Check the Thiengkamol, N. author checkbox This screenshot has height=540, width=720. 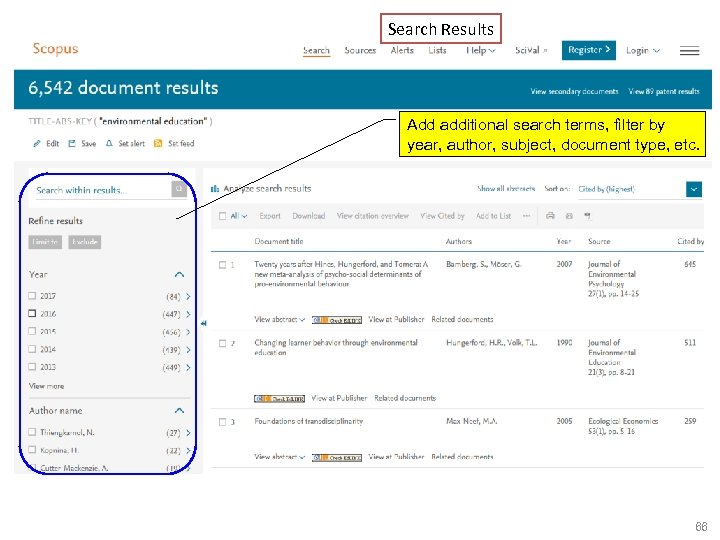(32, 432)
